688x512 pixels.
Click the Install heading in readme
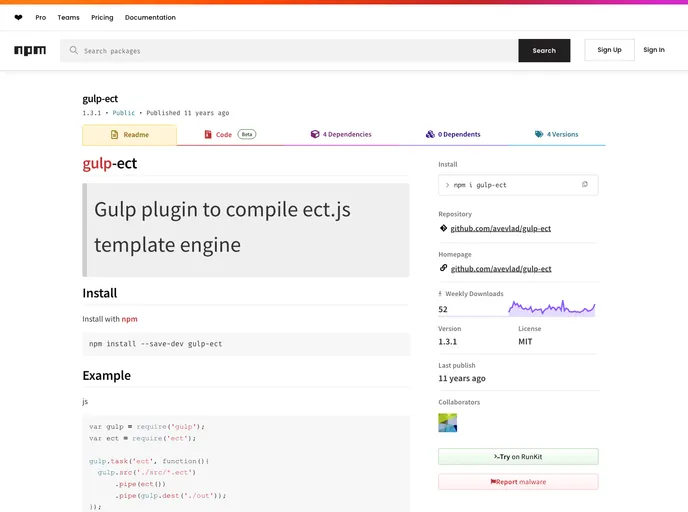pos(100,293)
